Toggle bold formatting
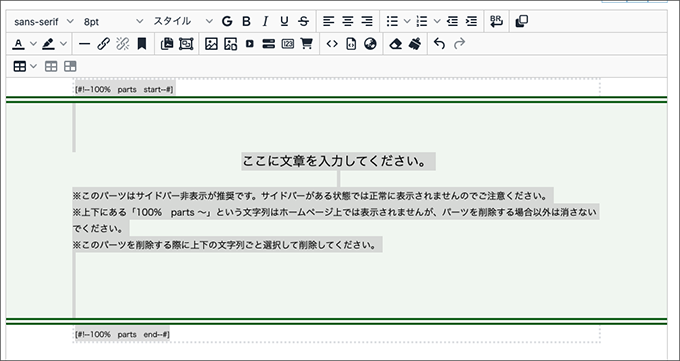Viewport: 680px width, 361px height. [x=246, y=21]
